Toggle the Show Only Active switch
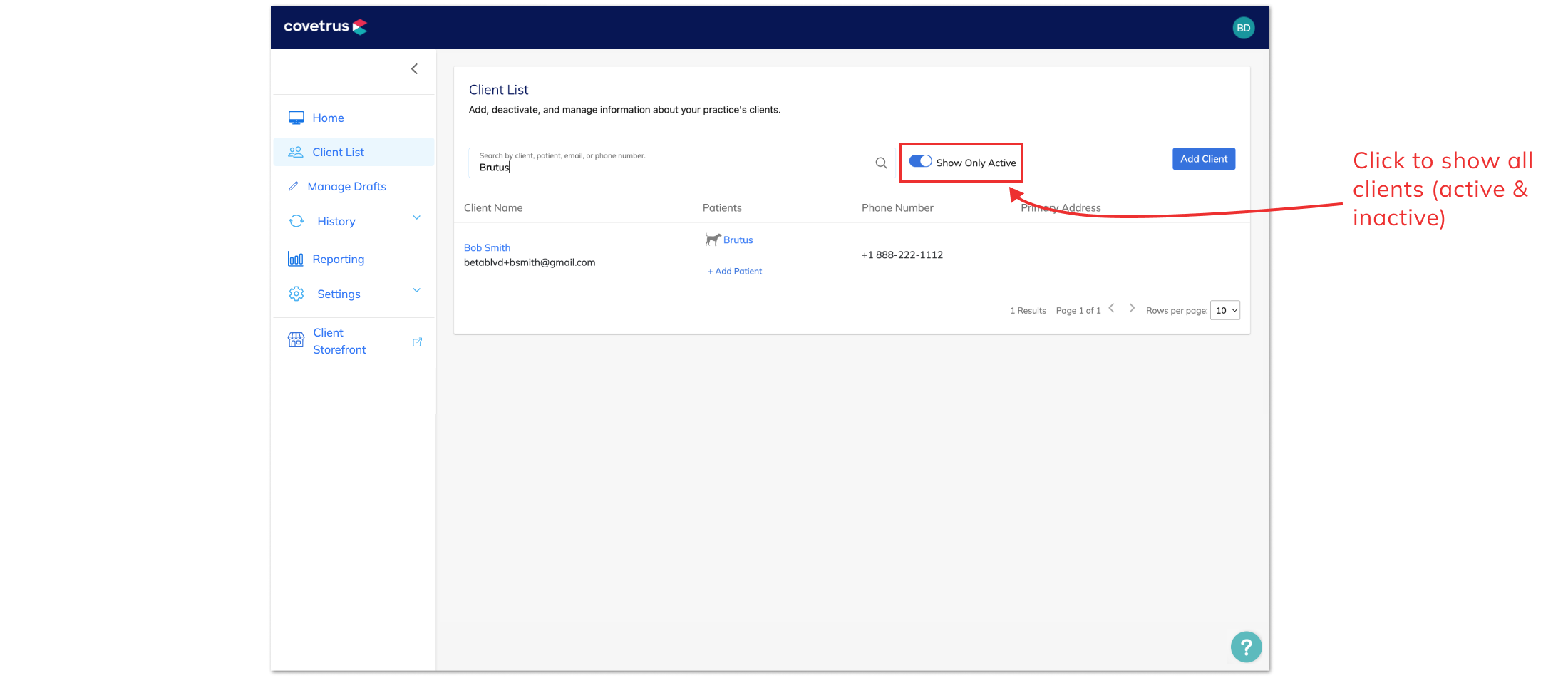This screenshot has width=1568, height=683. pos(920,162)
